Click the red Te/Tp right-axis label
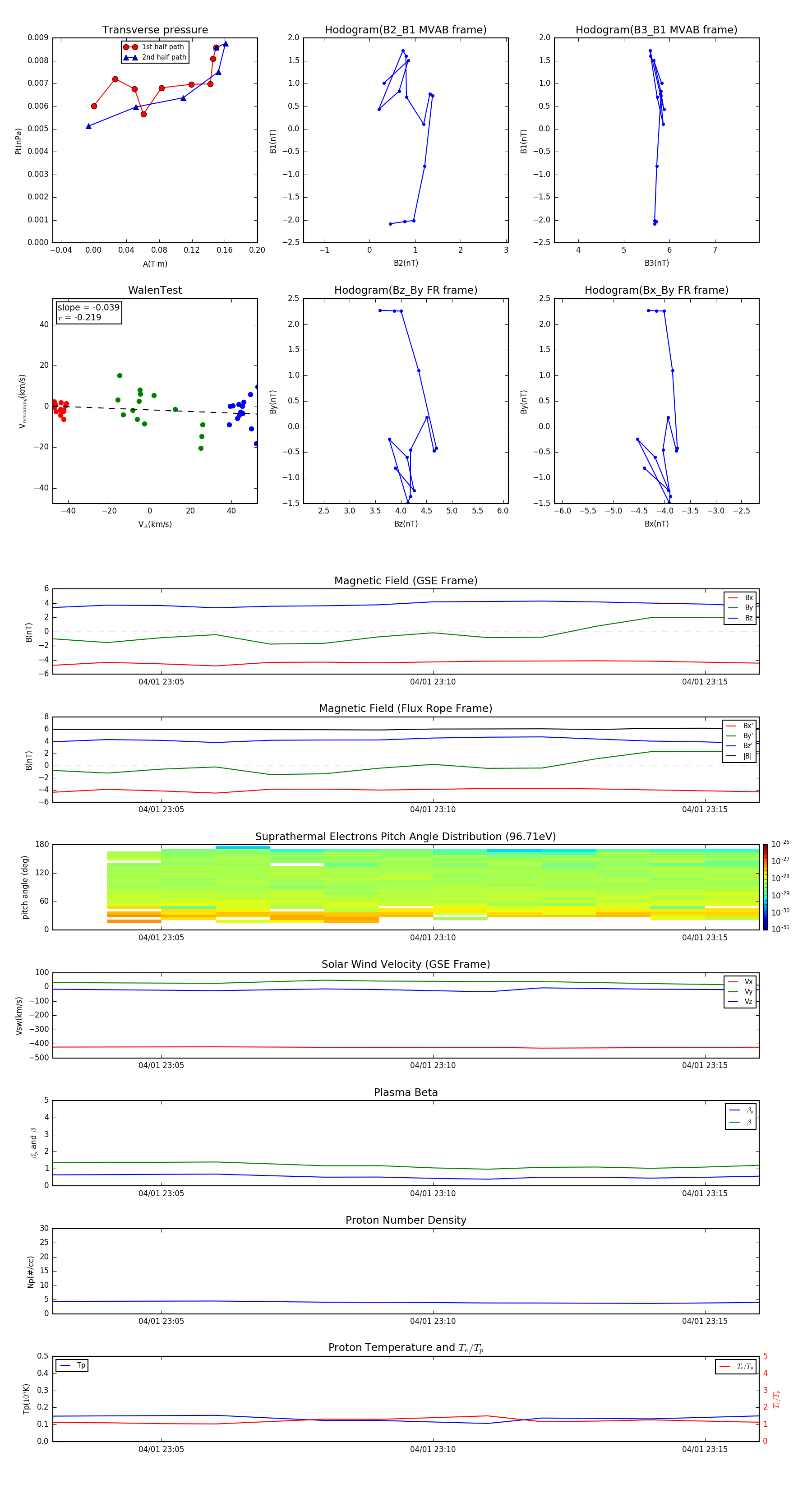 coord(777,1399)
